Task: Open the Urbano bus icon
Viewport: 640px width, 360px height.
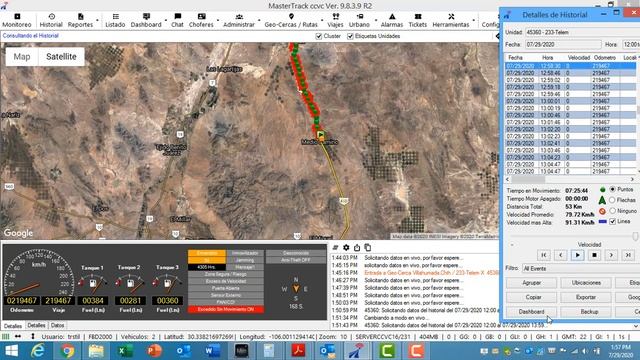Action: click(360, 16)
